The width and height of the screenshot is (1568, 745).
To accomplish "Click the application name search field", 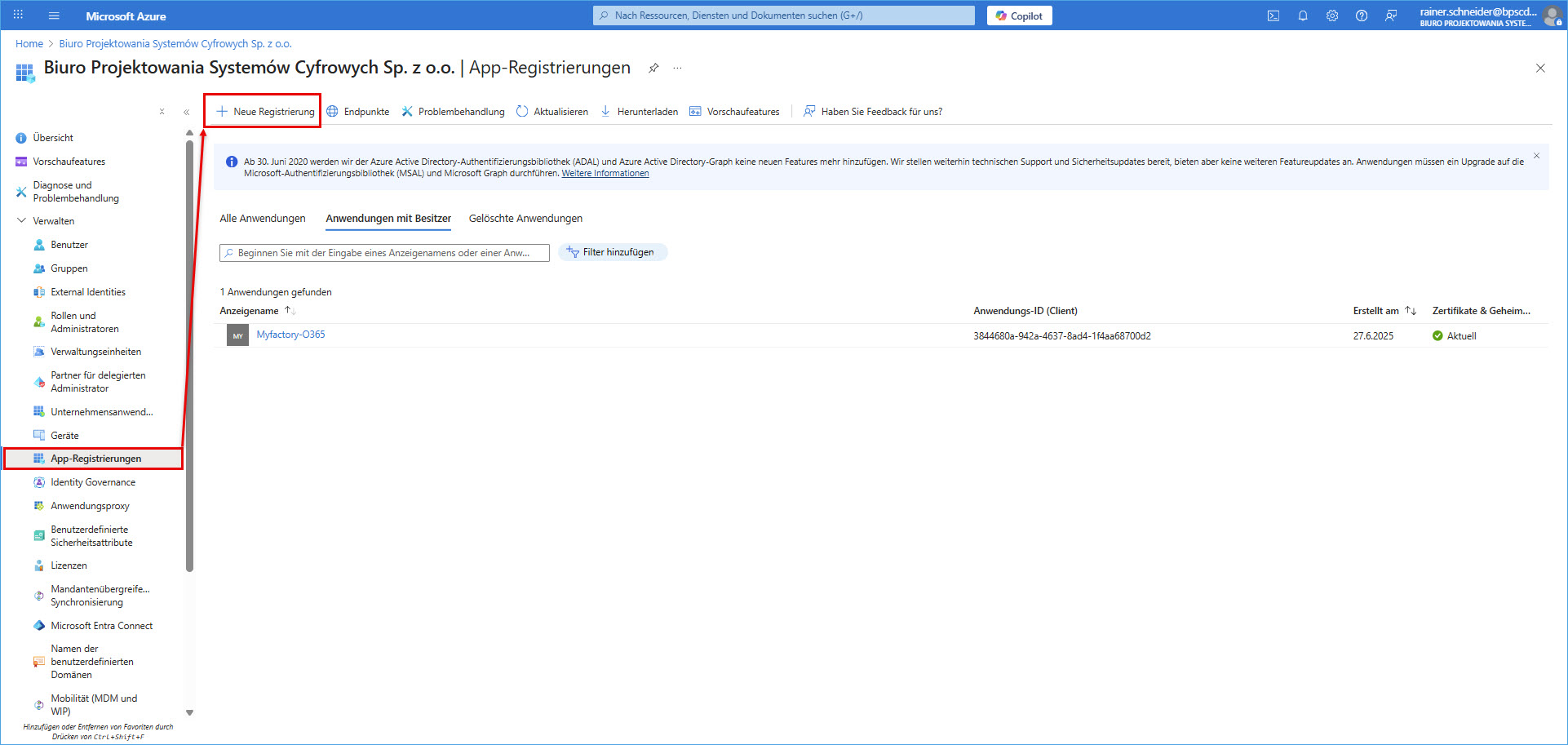I will pyautogui.click(x=384, y=253).
